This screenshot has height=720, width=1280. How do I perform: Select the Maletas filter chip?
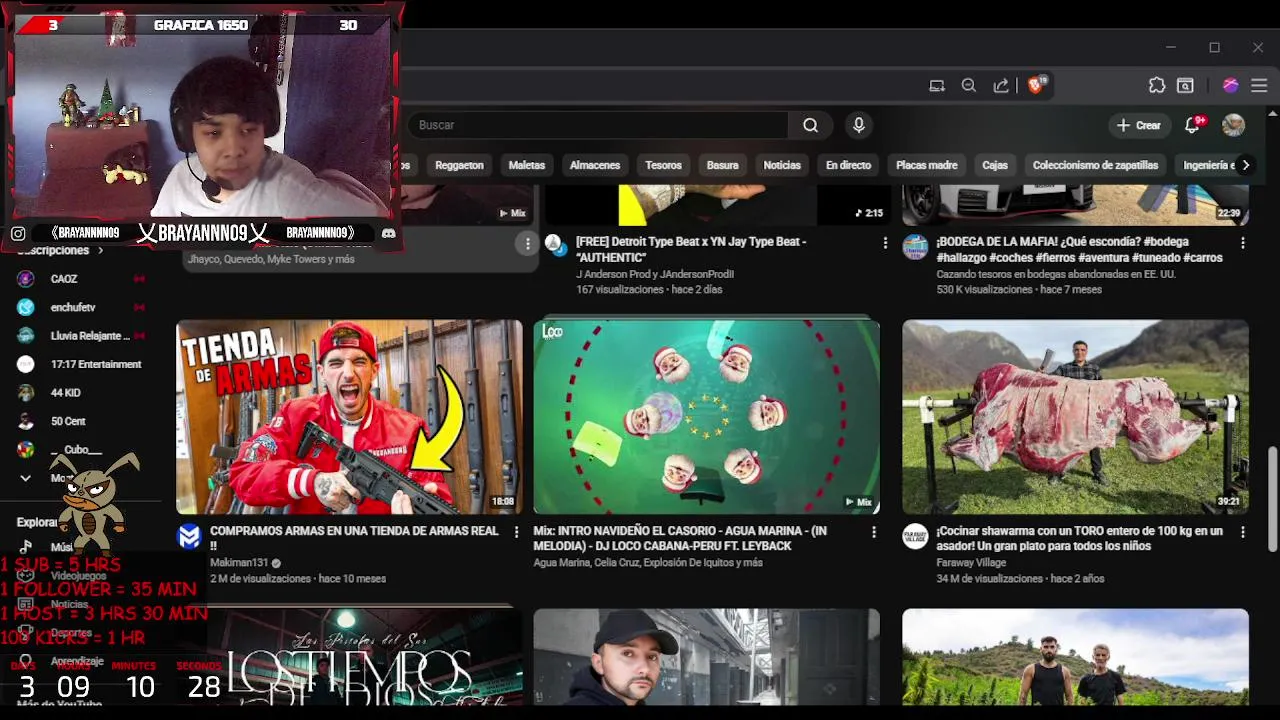pyautogui.click(x=527, y=165)
